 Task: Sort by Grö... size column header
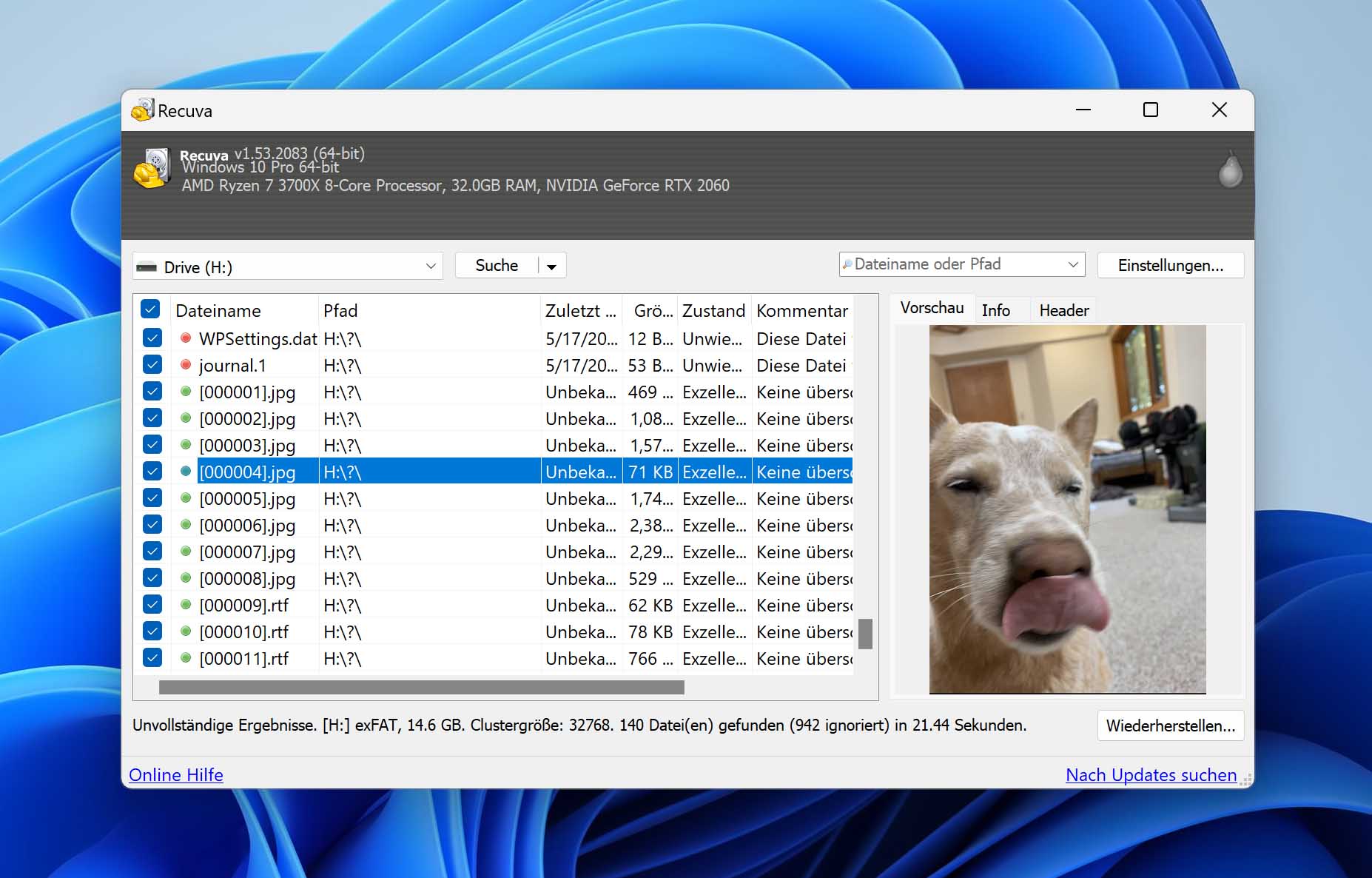[x=650, y=311]
